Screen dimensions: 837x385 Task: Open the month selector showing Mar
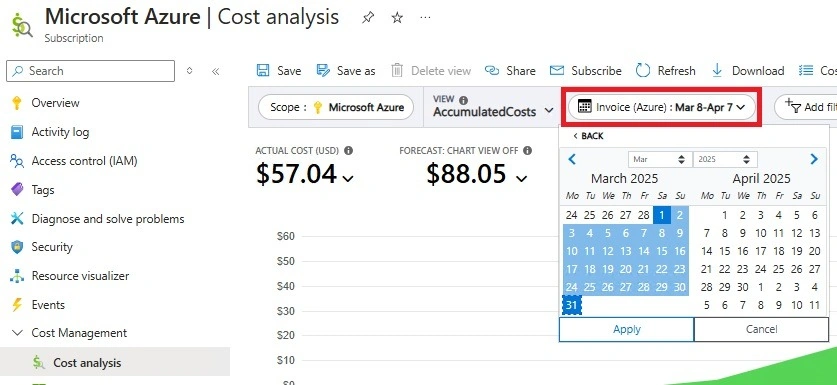tap(660, 159)
